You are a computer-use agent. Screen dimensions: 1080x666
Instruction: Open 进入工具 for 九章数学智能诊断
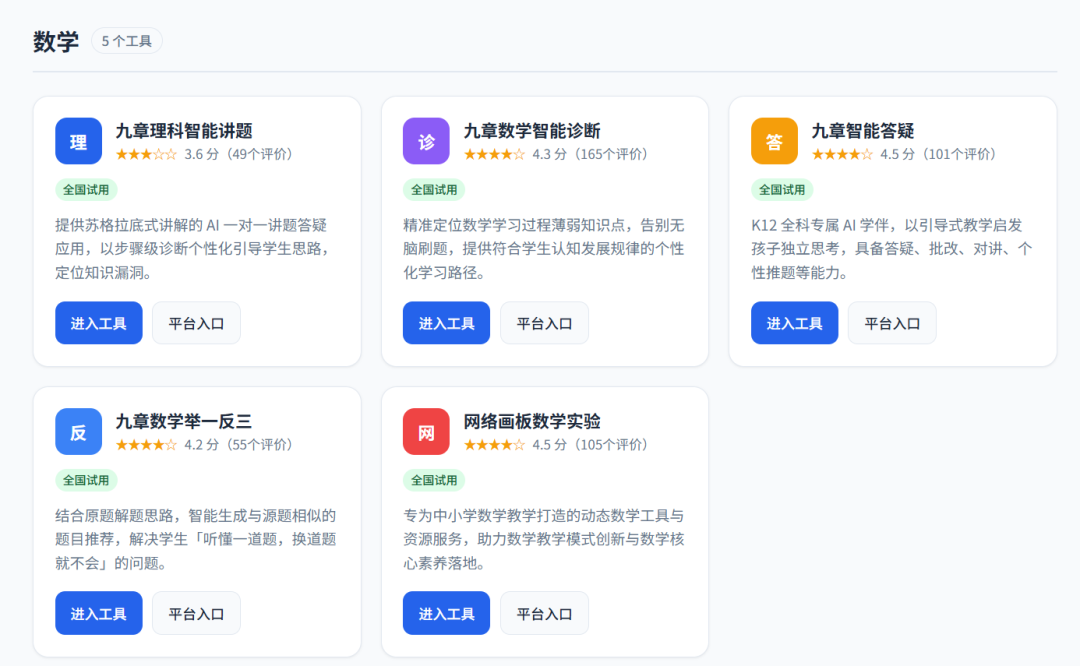pos(446,323)
